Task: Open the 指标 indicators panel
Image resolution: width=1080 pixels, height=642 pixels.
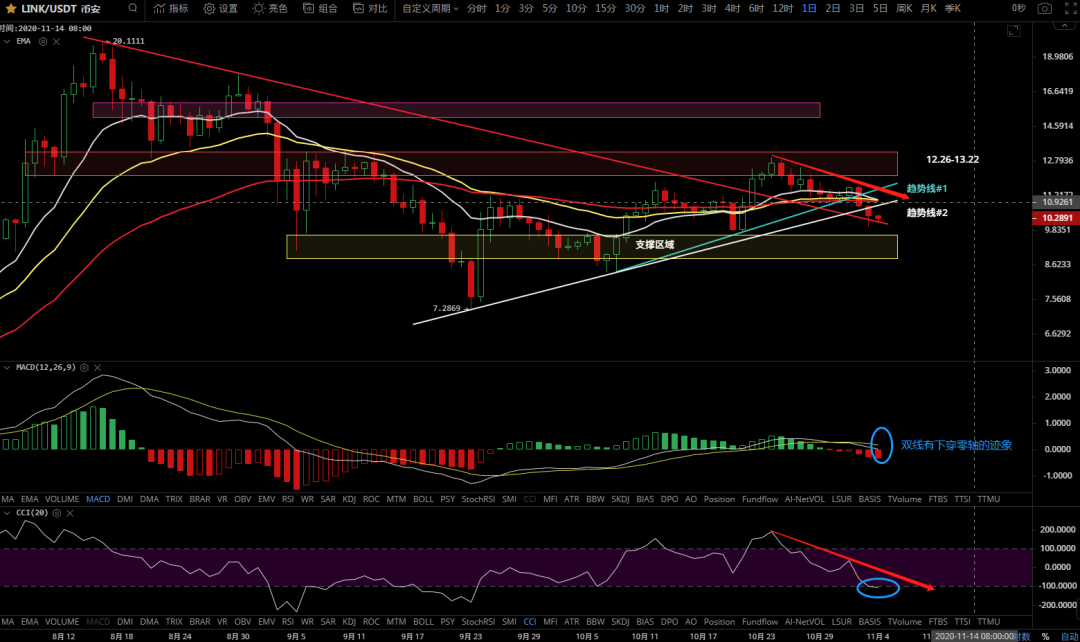Action: tap(169, 8)
